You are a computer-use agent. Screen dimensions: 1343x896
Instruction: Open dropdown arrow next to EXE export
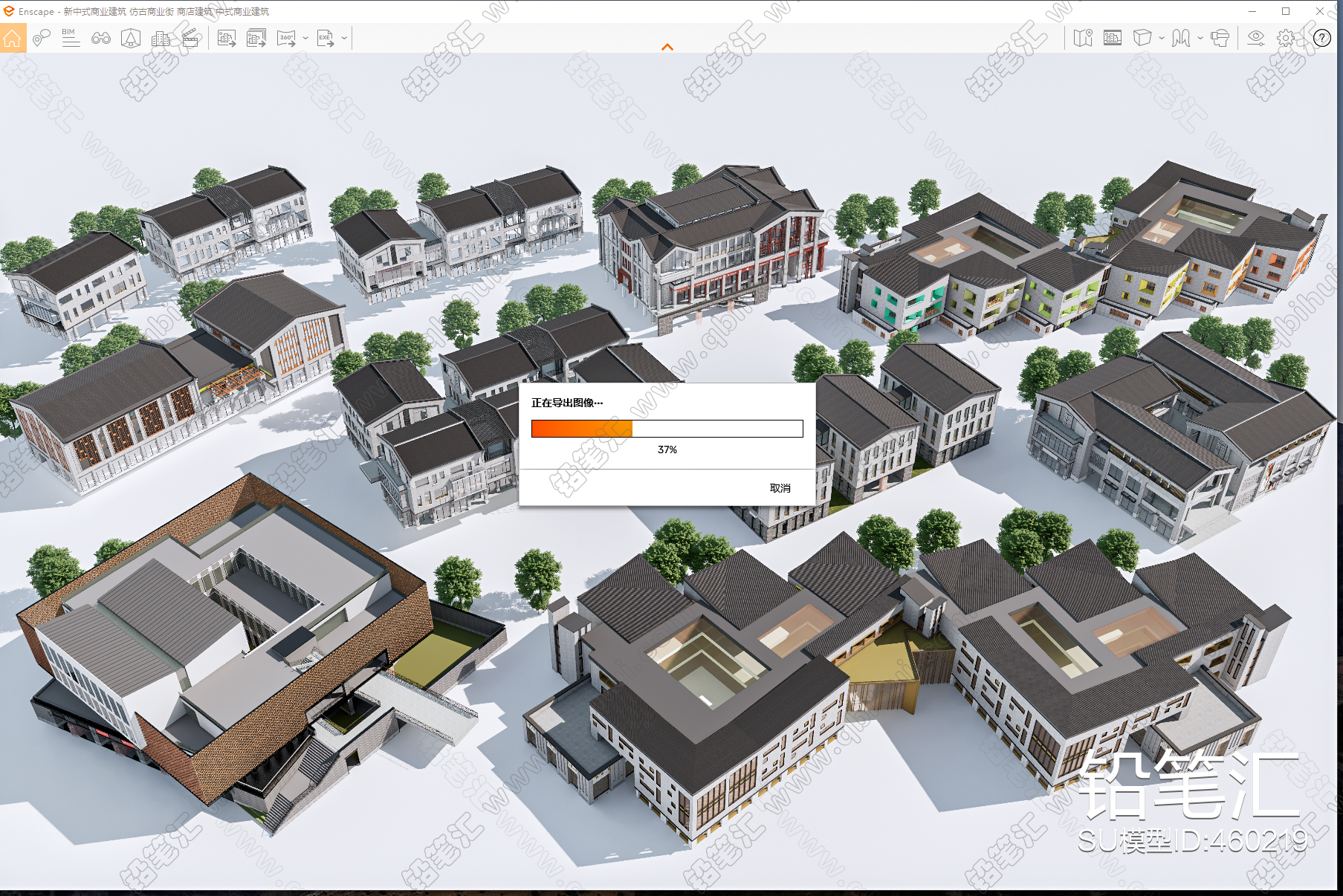point(344,38)
